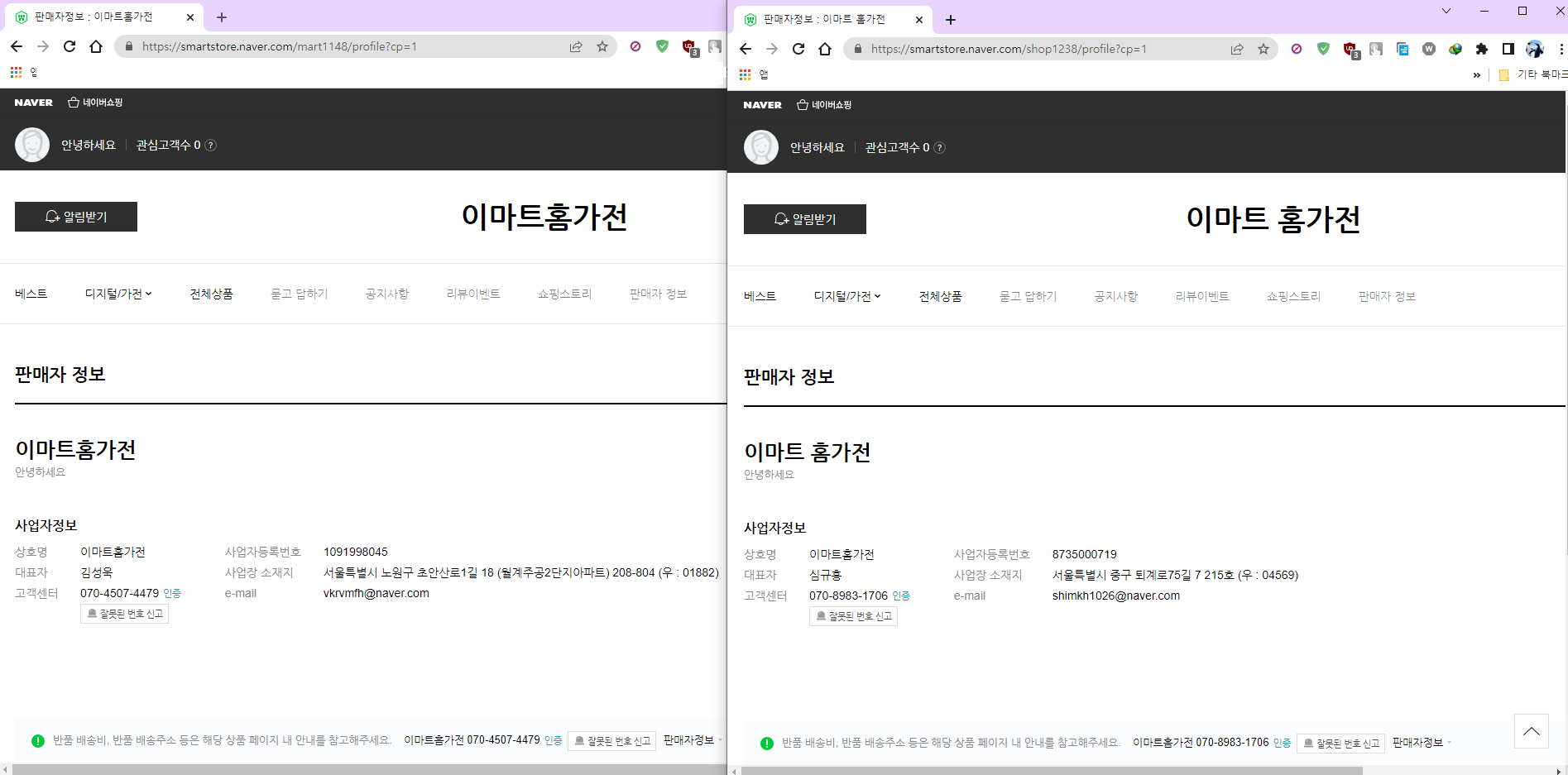
Task: Report wrong number under 070-4507-4479 customer center
Action: [124, 614]
